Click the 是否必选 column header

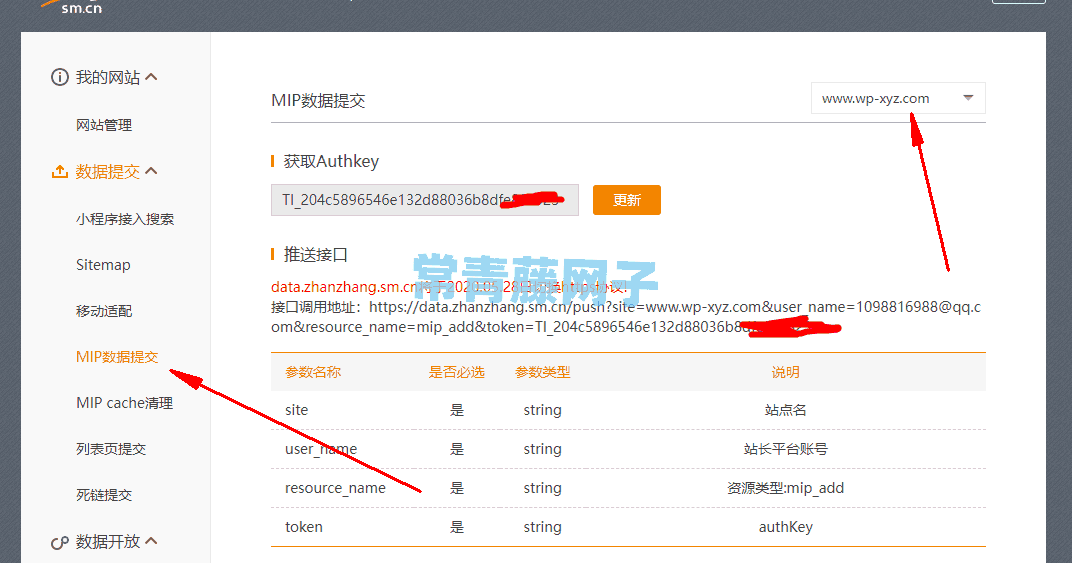457,372
